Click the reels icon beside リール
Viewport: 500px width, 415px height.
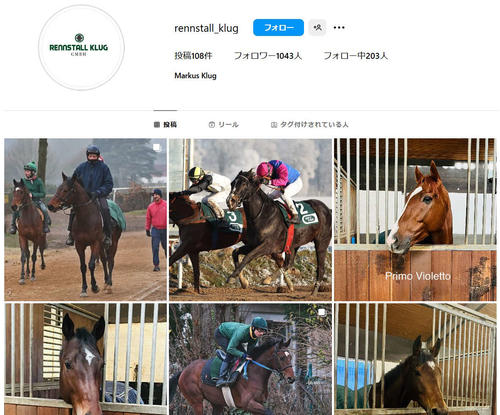pyautogui.click(x=211, y=125)
